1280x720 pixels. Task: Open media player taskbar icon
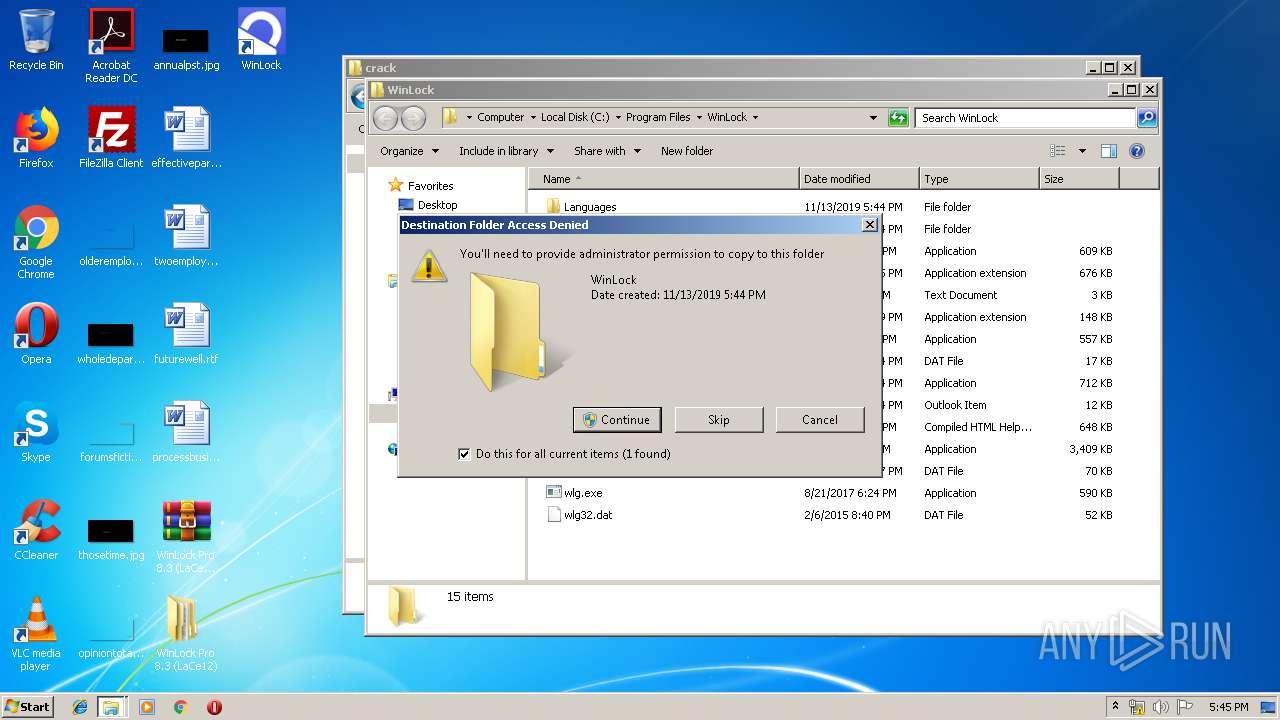(147, 707)
